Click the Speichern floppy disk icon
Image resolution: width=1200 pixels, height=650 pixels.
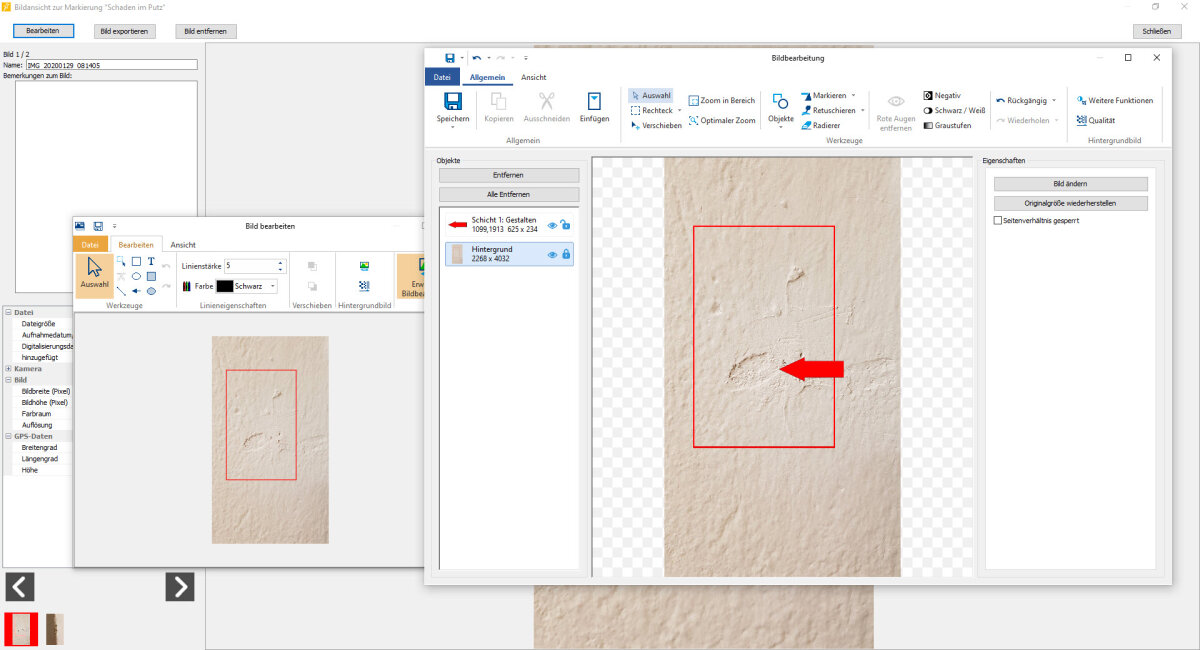pyautogui.click(x=453, y=102)
